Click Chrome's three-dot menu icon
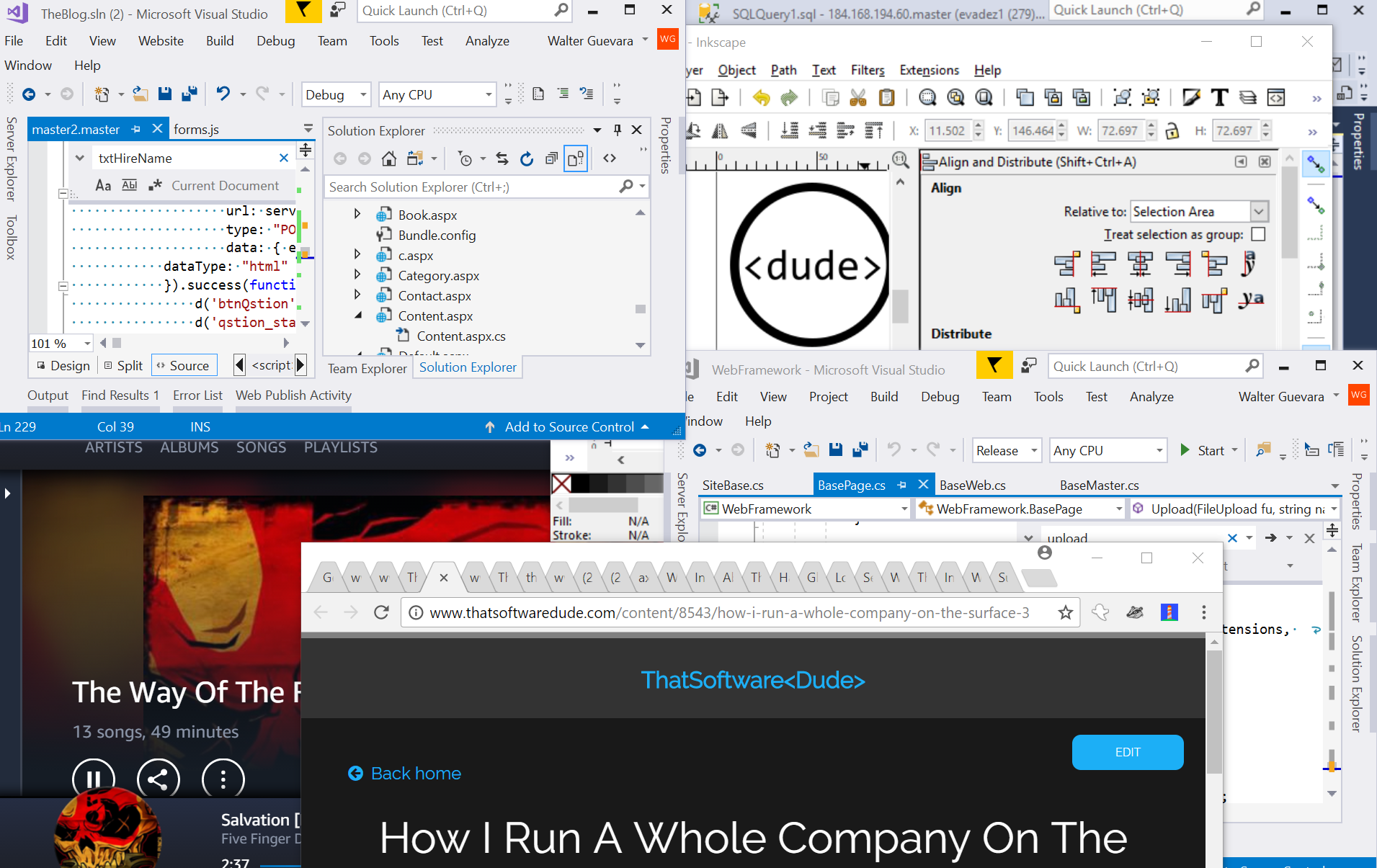The image size is (1377, 868). point(1203,612)
